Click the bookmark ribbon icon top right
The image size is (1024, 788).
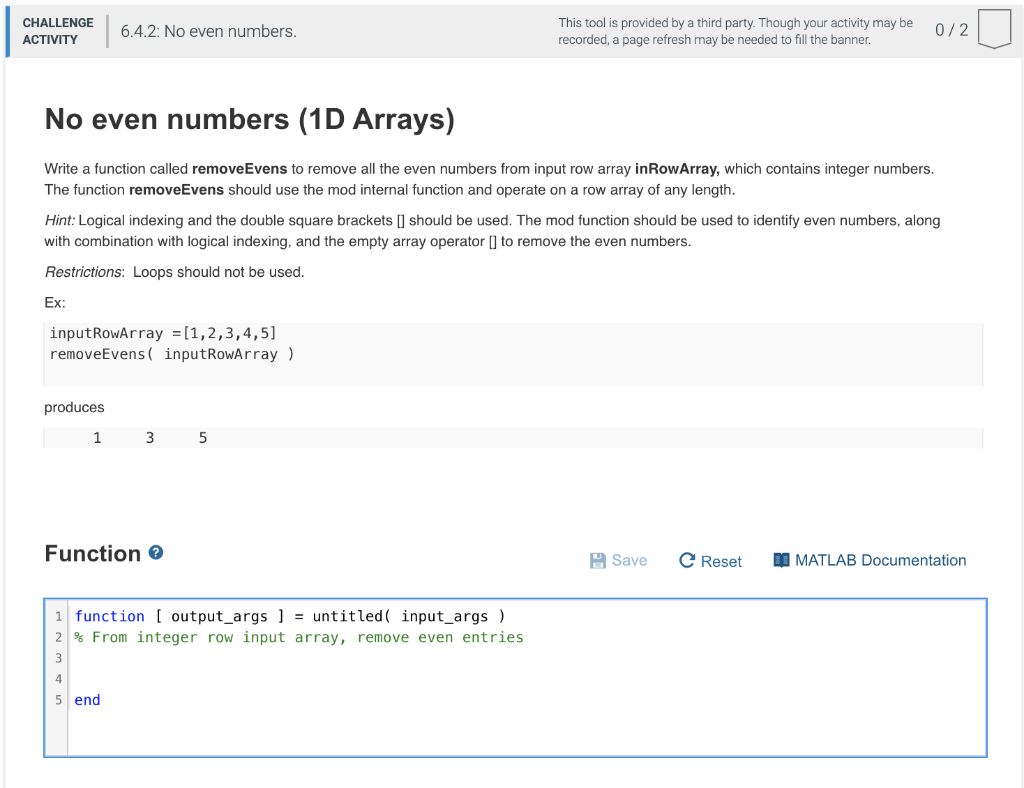coord(994,30)
